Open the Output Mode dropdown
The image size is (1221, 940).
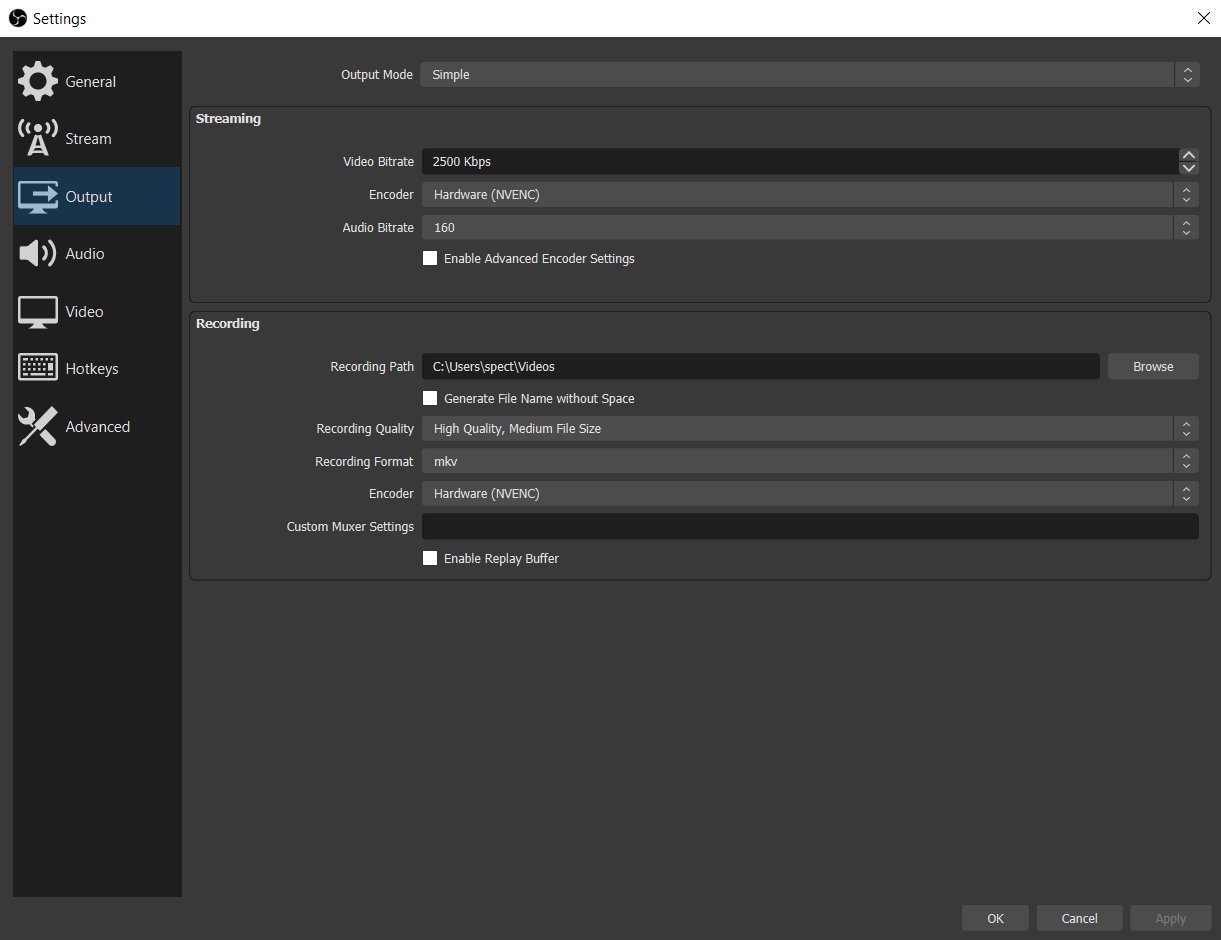point(807,74)
